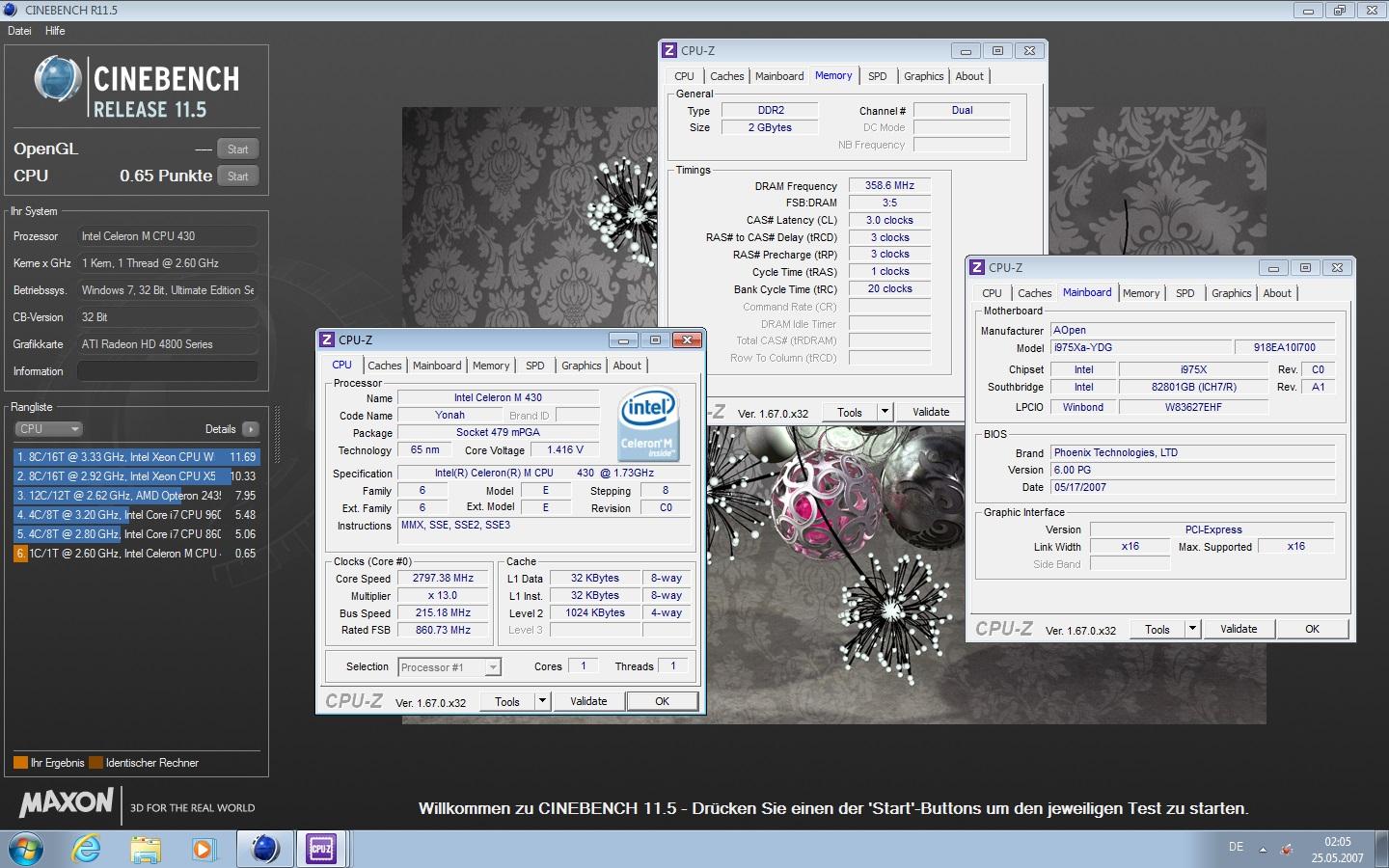The width and height of the screenshot is (1389, 868).
Task: Select the 12C/12T AMD Opteron ranking row
Action: pos(136,496)
